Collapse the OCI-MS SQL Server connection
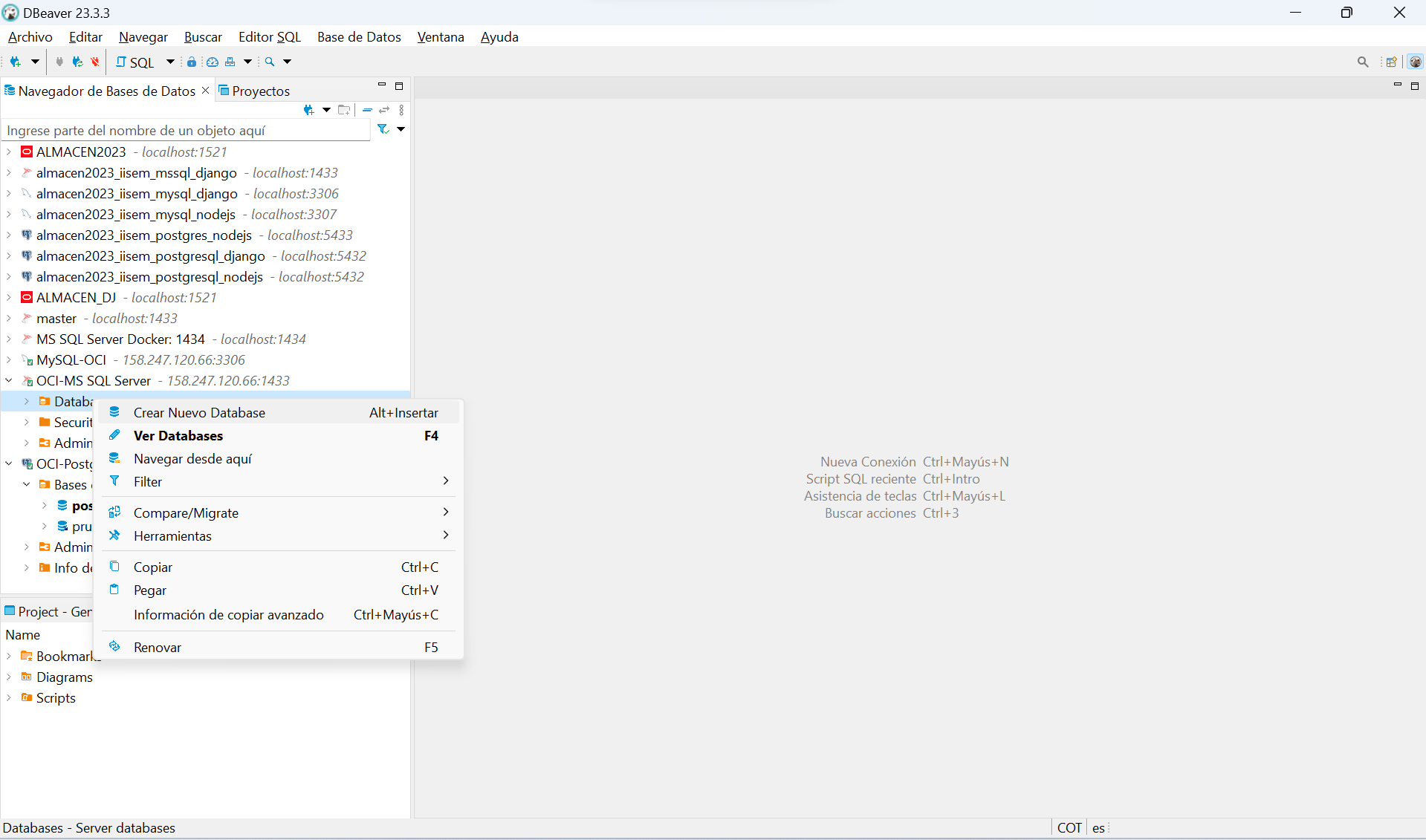The width and height of the screenshot is (1426, 840). pos(9,380)
